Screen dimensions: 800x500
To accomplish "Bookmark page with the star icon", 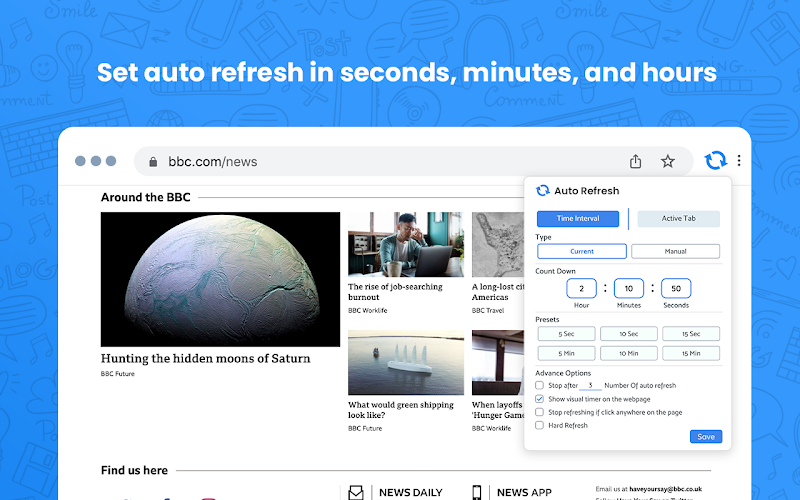I will pos(667,162).
